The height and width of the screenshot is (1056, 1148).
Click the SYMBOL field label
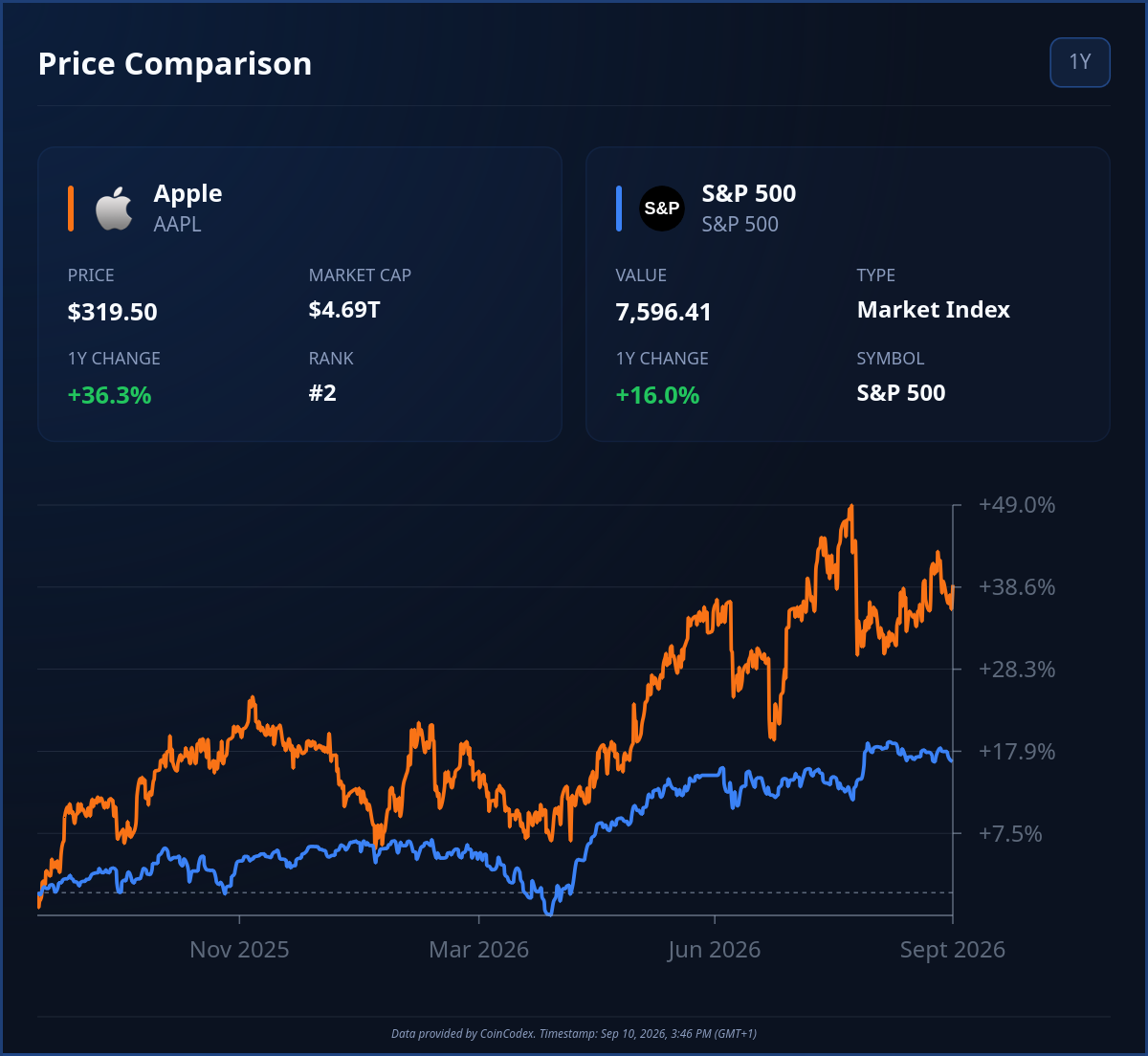[891, 359]
